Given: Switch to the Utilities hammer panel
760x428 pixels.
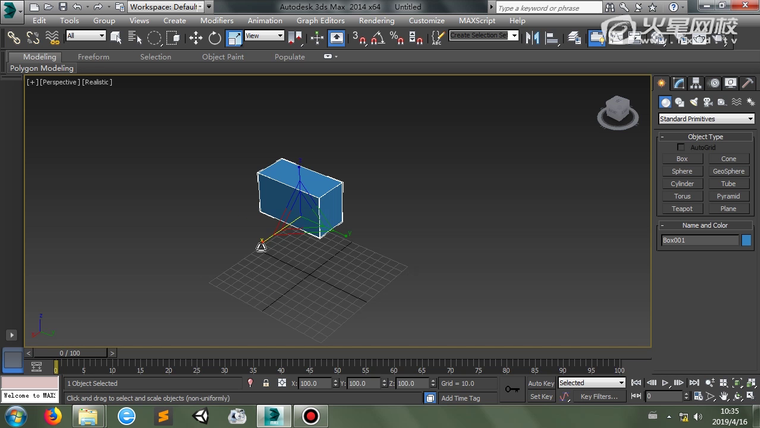Looking at the screenshot, I should pyautogui.click(x=747, y=84).
